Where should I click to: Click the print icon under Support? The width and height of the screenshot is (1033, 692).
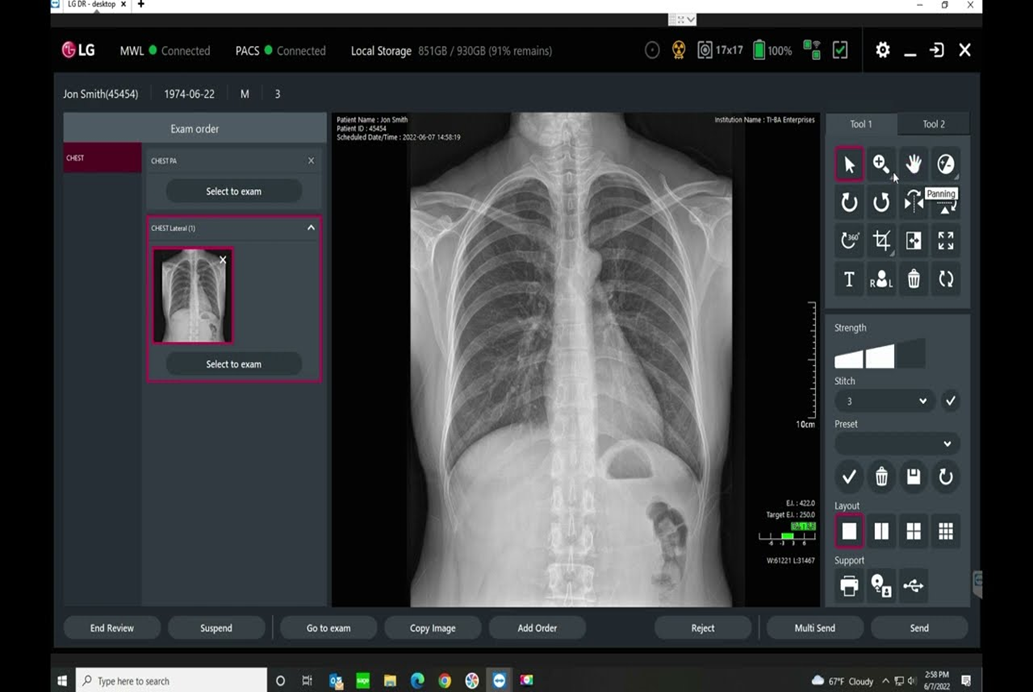849,587
